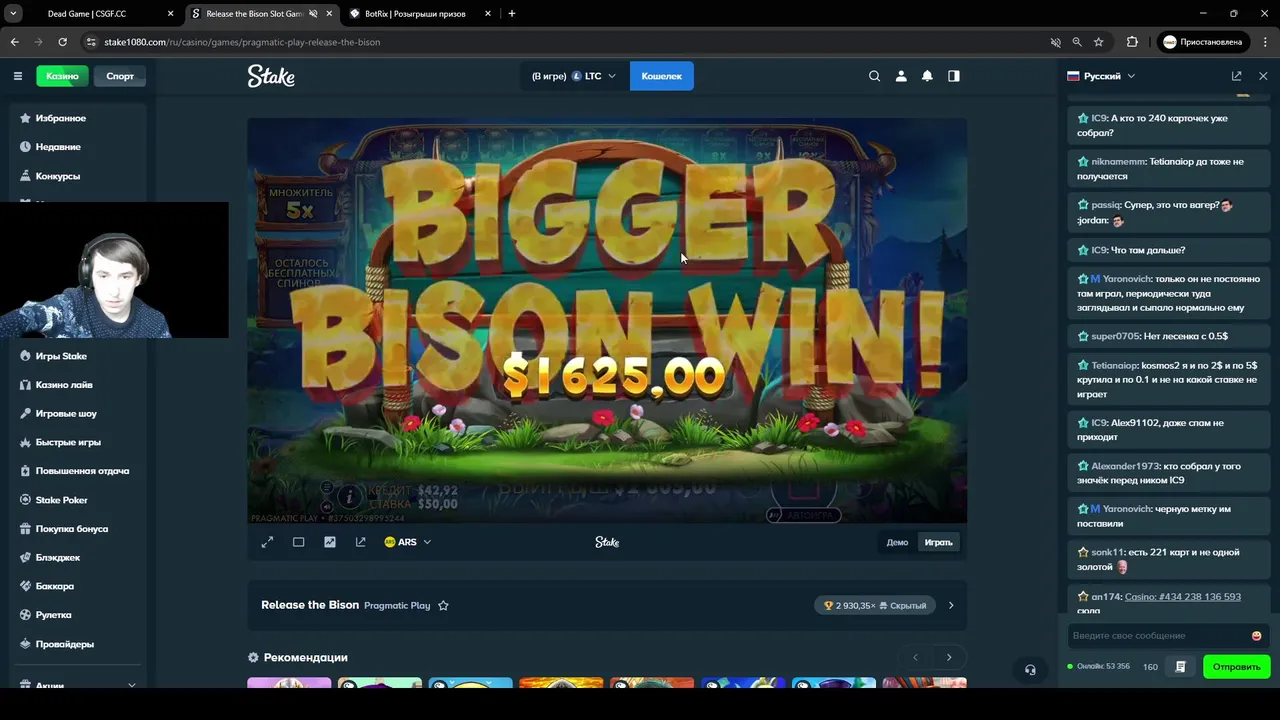The height and width of the screenshot is (720, 1280).
Task: Enter fullscreen for the game
Action: coord(267,542)
